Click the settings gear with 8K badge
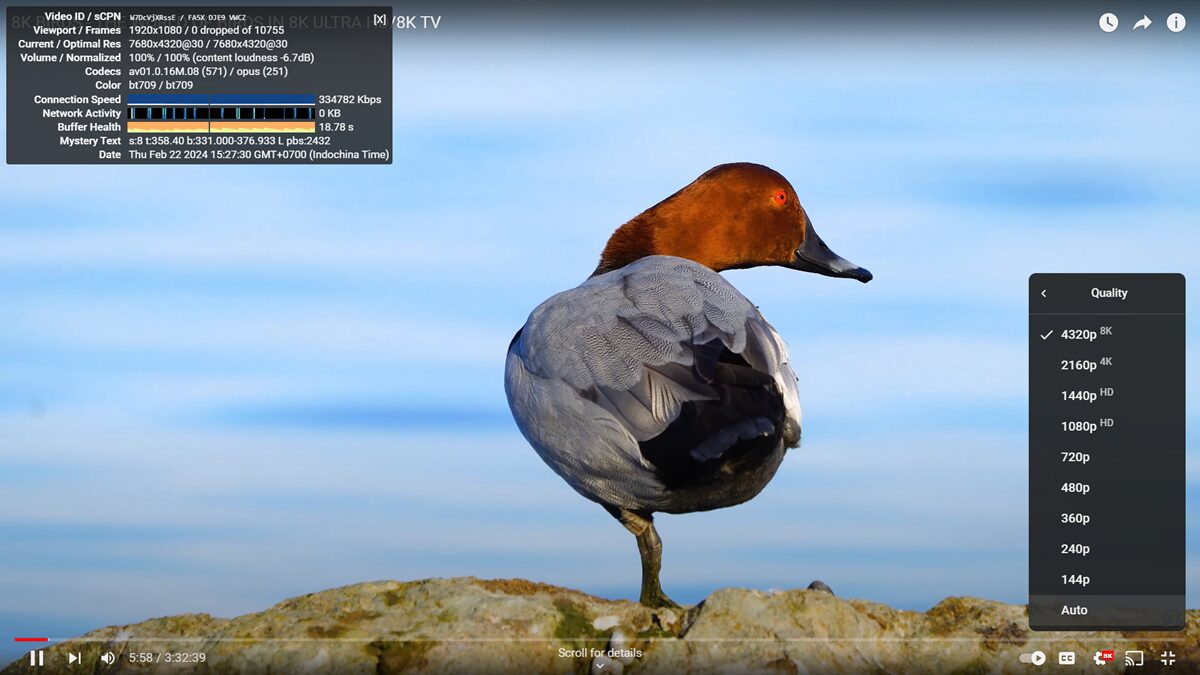The image size is (1200, 675). point(1103,657)
